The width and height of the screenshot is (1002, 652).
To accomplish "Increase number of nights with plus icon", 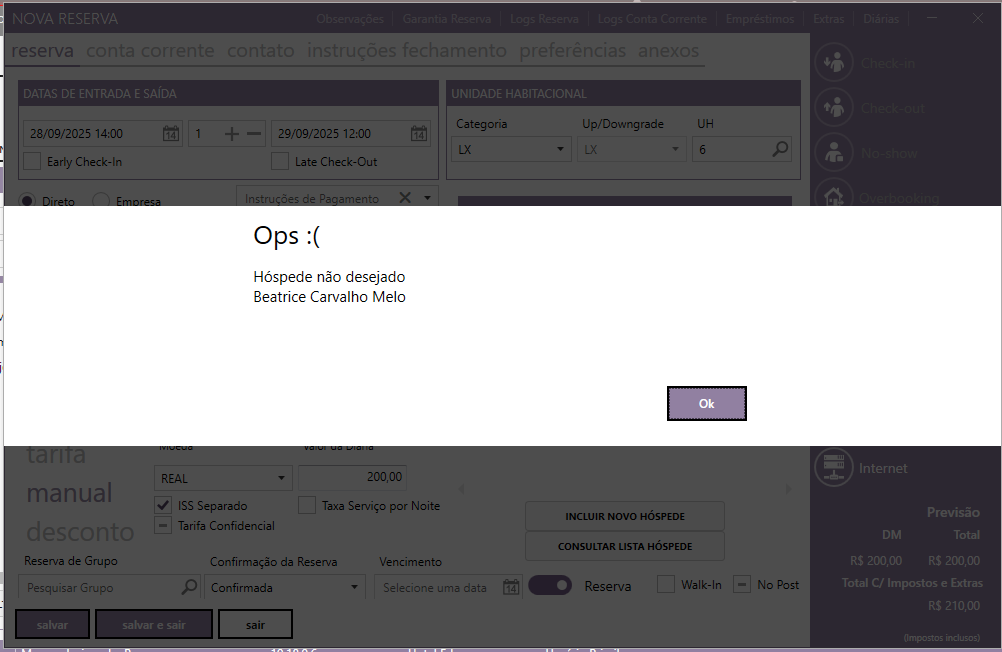I will (x=231, y=134).
